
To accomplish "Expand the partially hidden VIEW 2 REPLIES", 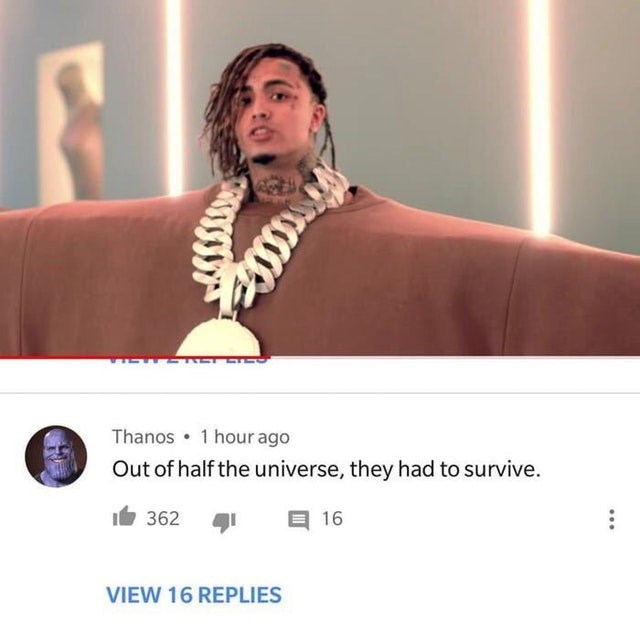I will point(189,360).
